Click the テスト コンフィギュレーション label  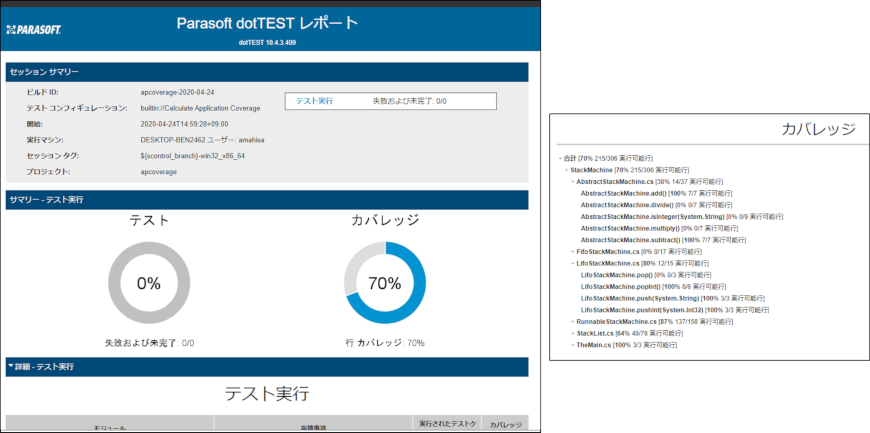(77, 108)
